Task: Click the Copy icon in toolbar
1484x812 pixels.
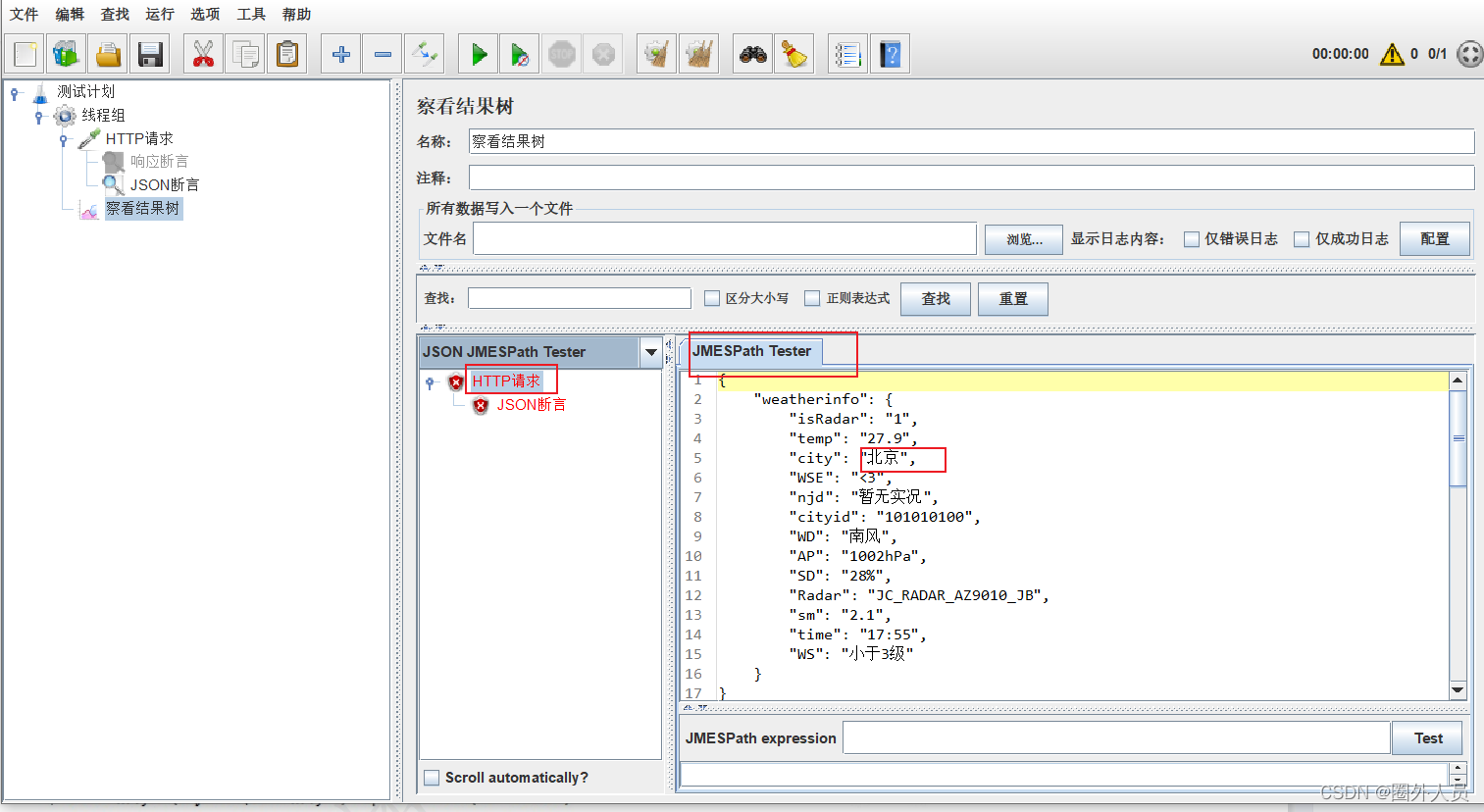Action: (245, 54)
